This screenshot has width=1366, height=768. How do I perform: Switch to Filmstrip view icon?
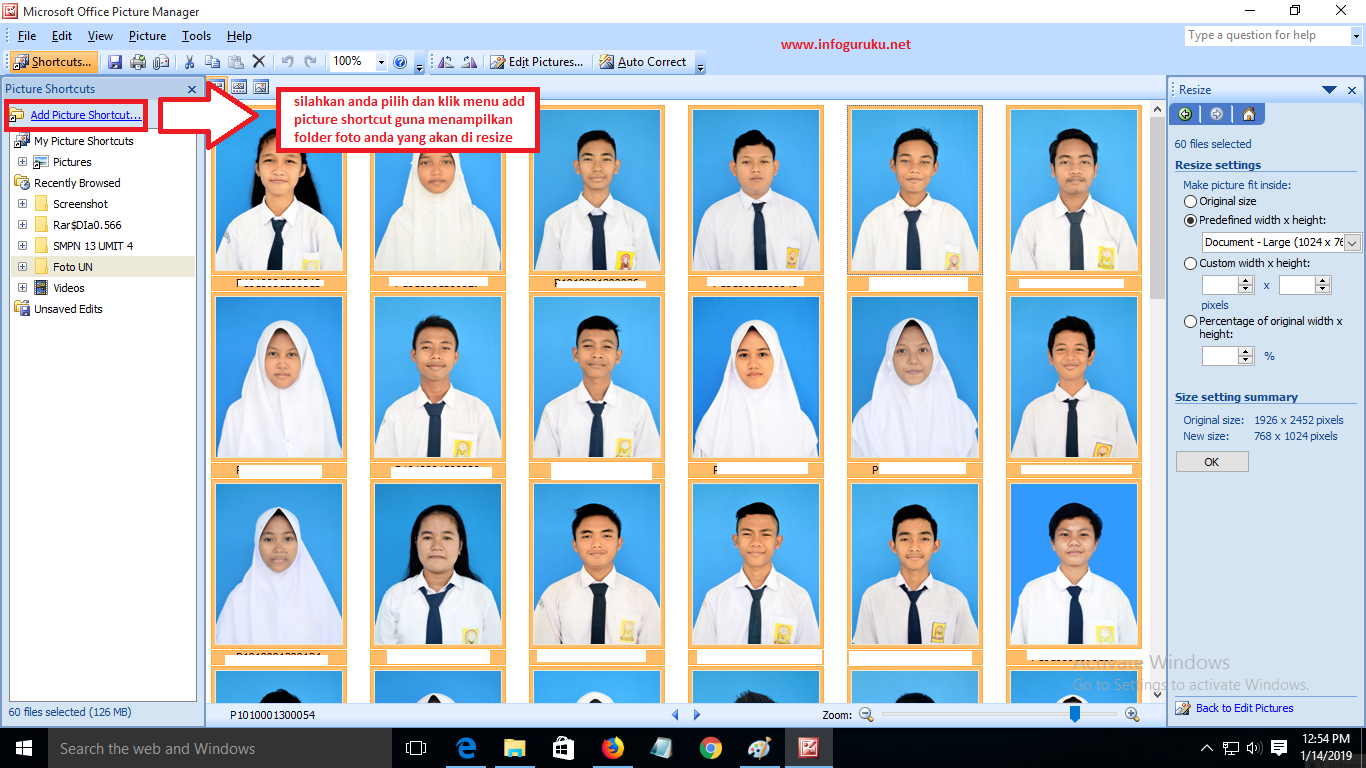[240, 87]
